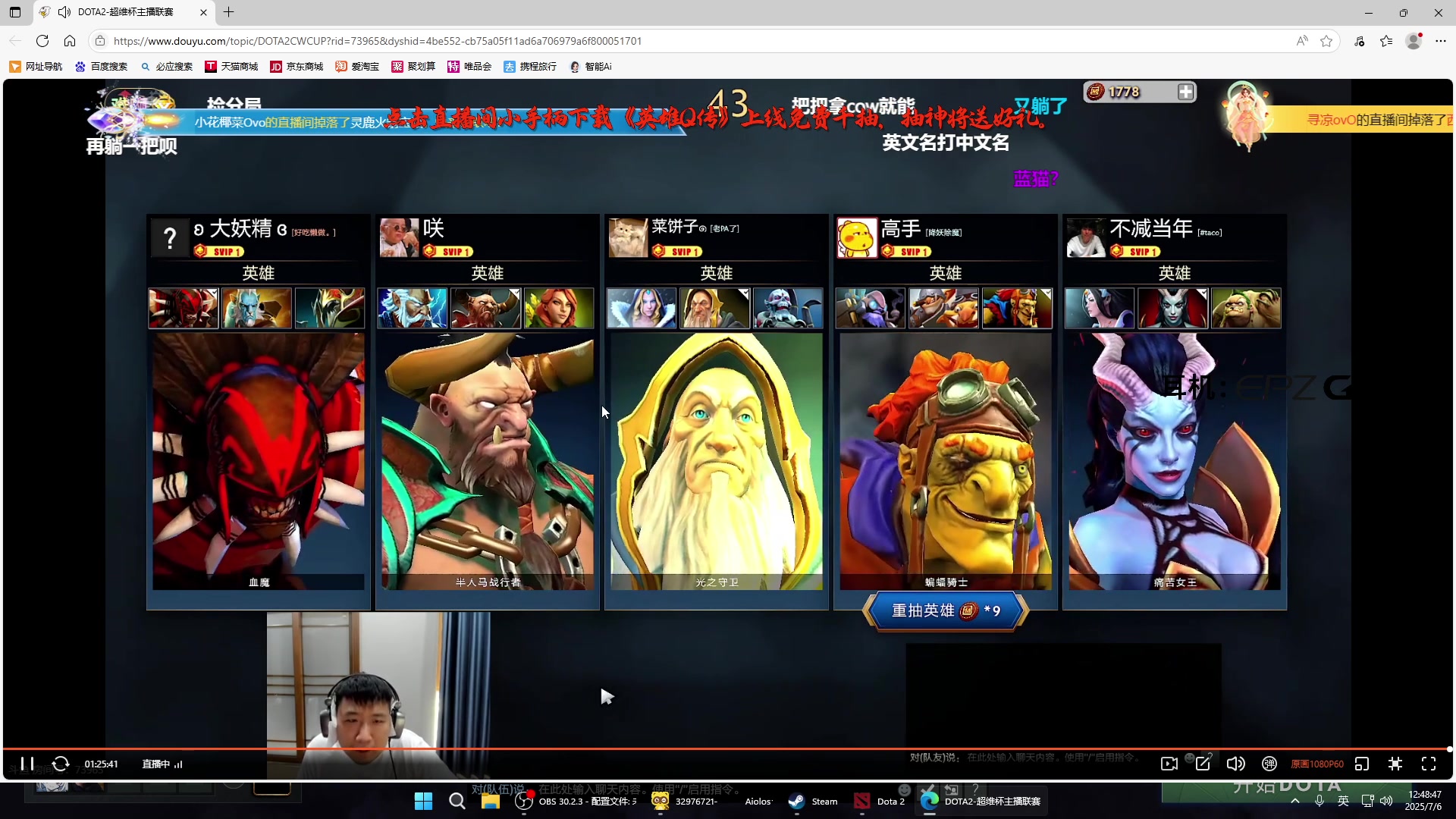Pause the Douyu live stream
This screenshot has height=819, width=1456.
(x=27, y=764)
